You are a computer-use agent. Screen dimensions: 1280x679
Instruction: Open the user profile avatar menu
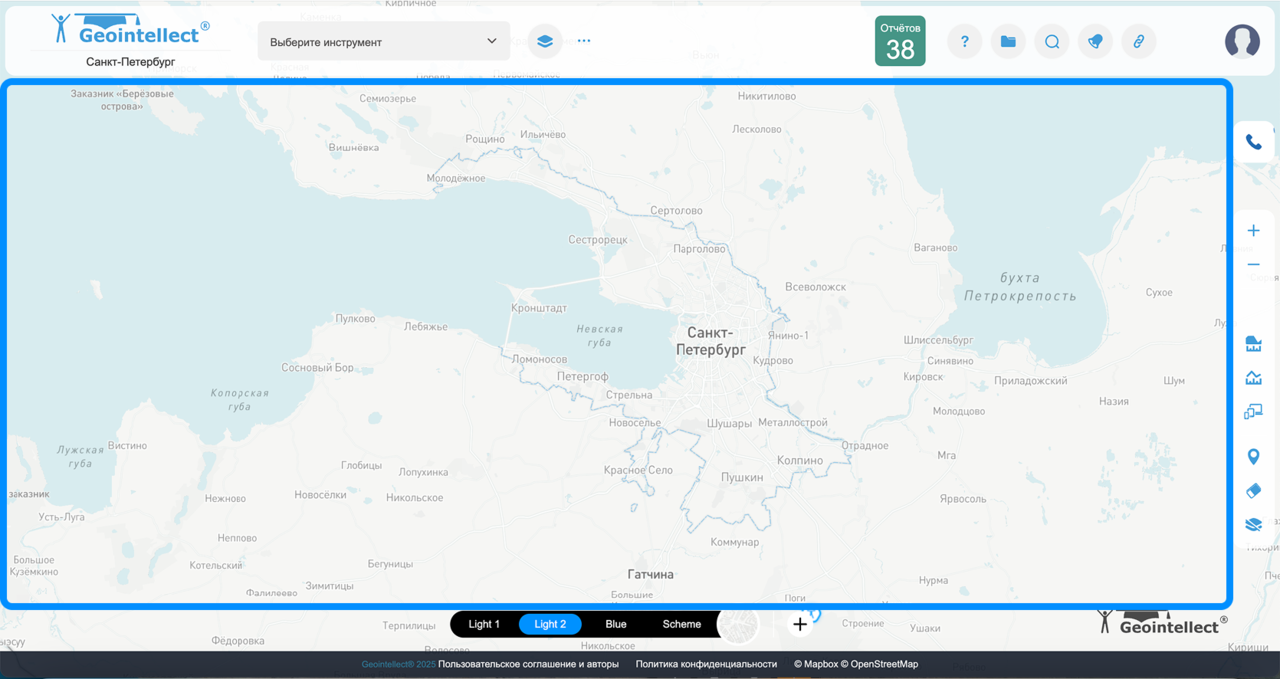tap(1242, 41)
